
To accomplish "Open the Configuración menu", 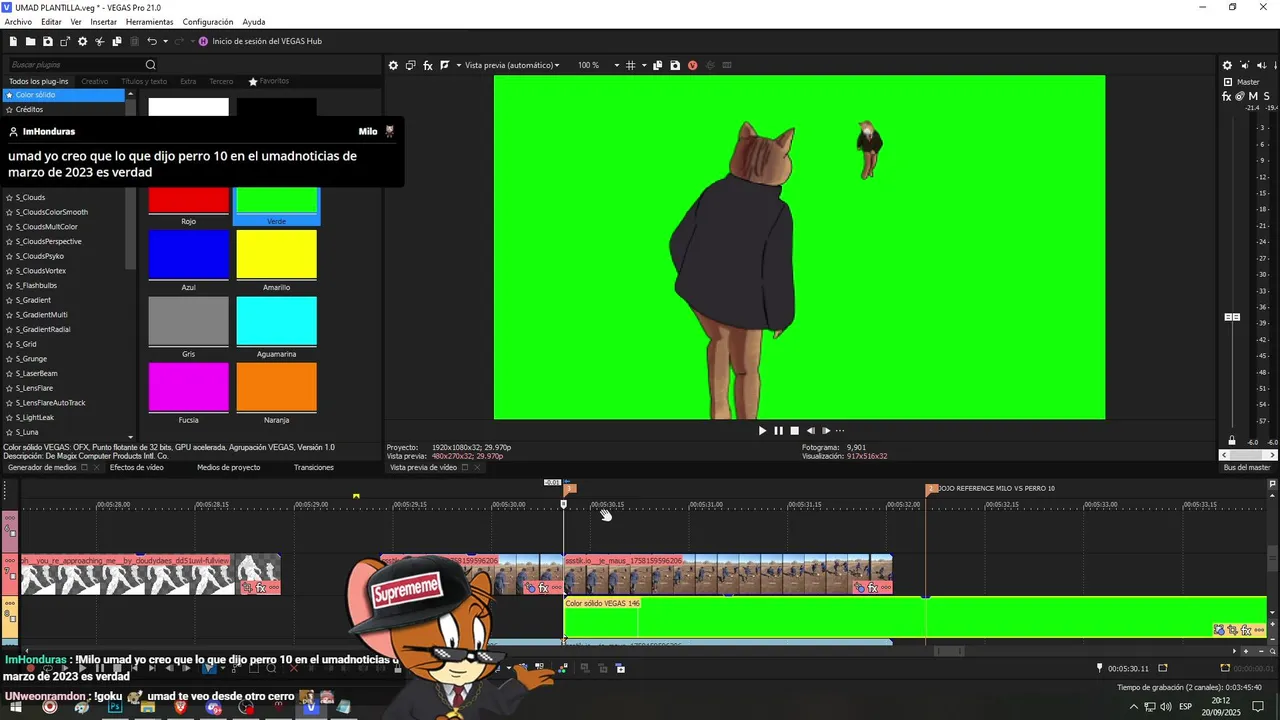I will [208, 21].
